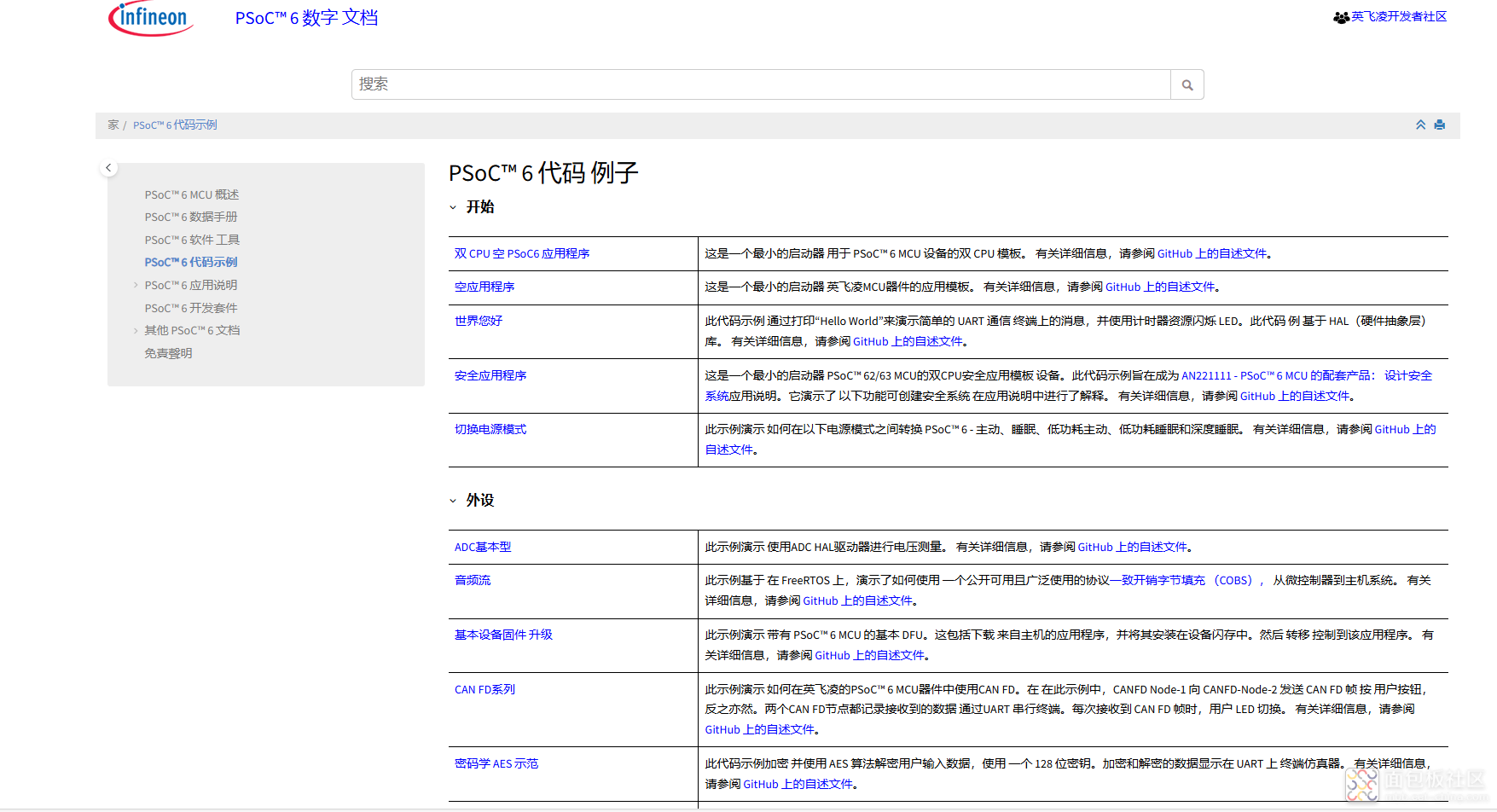1497x812 pixels.
Task: Collapse the 外设 section chevron
Action: tap(453, 501)
